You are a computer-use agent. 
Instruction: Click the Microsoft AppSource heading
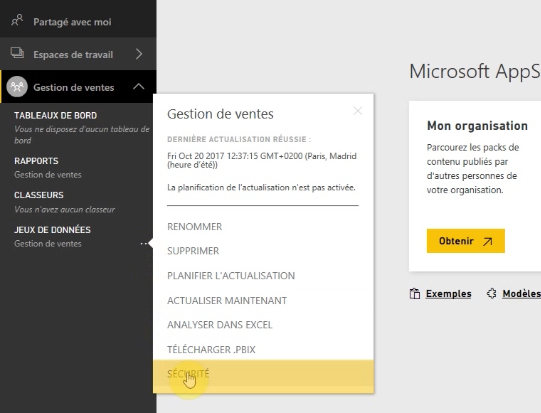click(475, 71)
